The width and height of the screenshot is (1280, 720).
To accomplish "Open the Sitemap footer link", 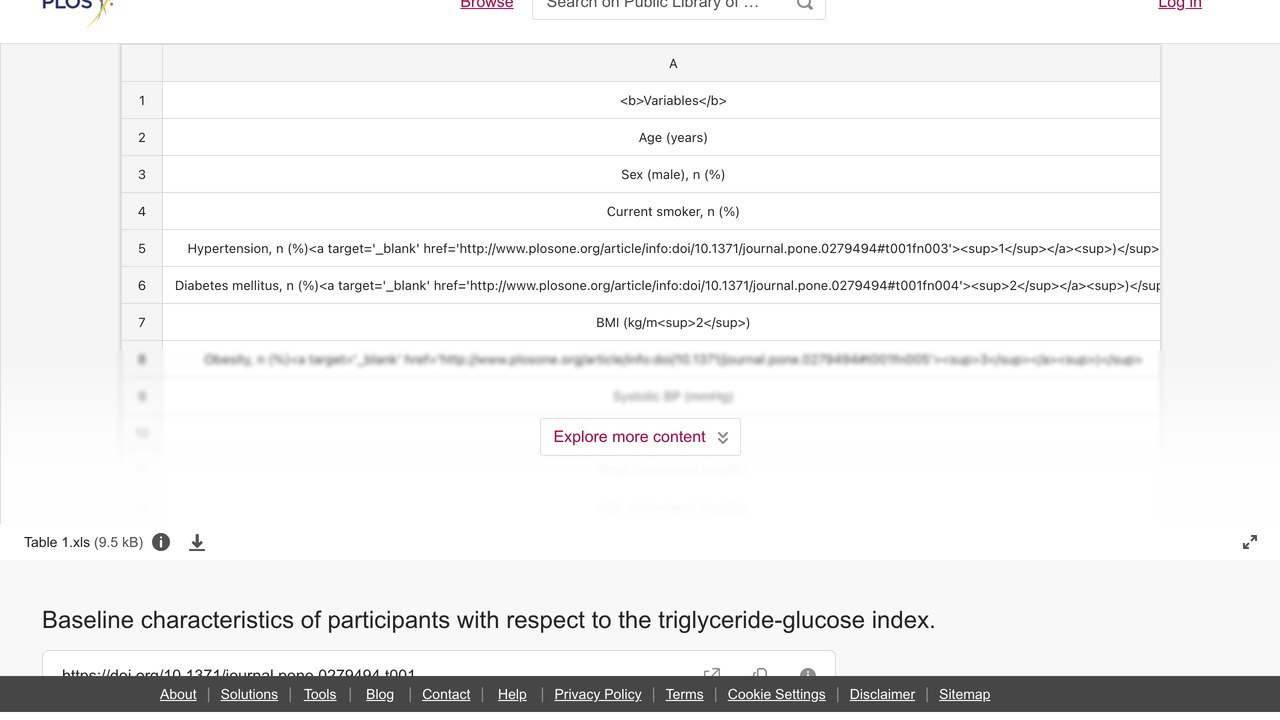I will click(x=964, y=694).
